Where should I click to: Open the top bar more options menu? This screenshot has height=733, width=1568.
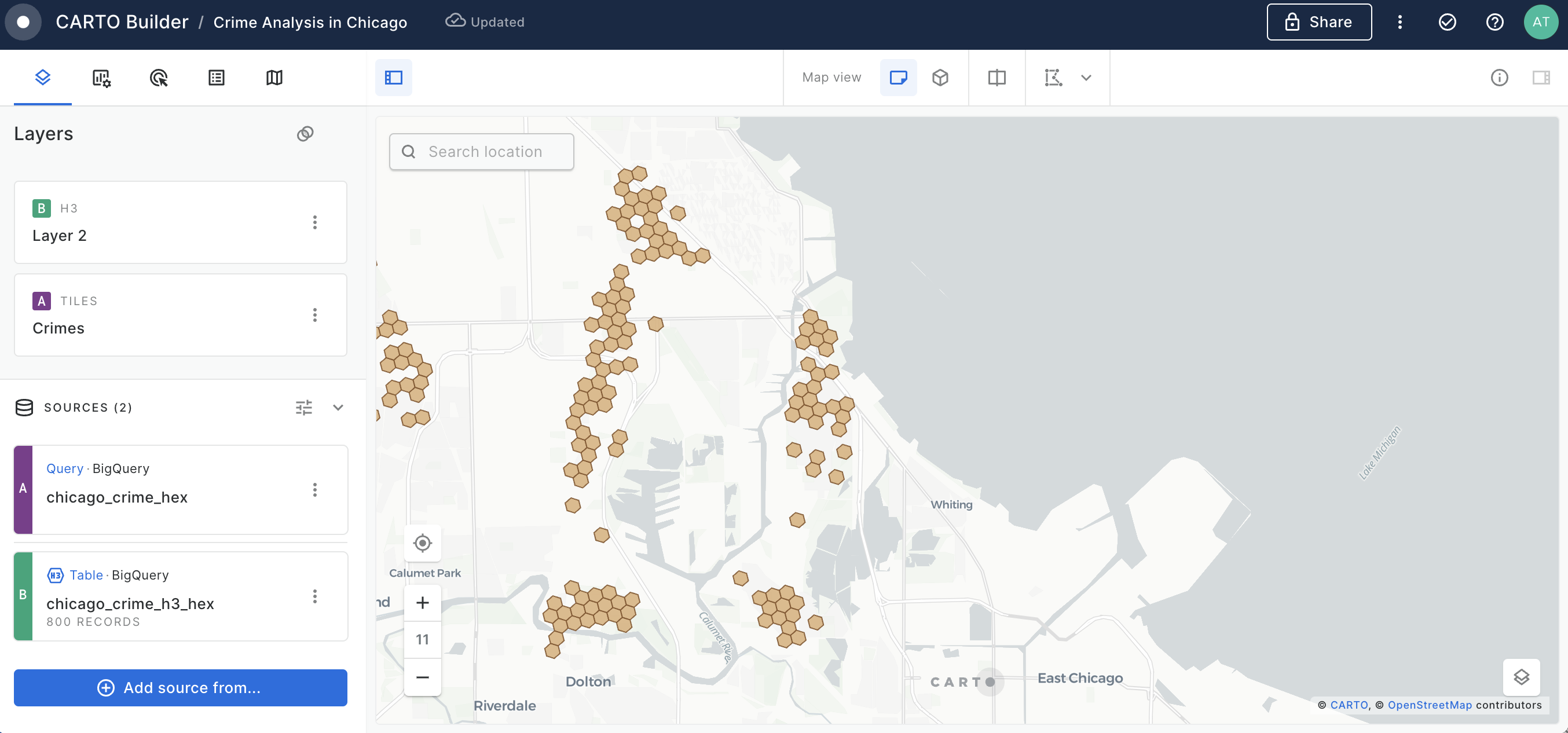tap(1400, 22)
